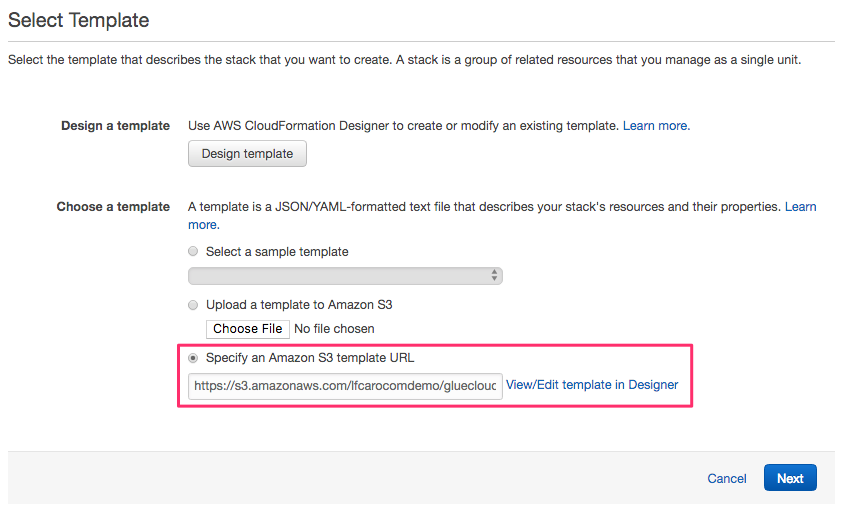Click the No file chosen text
The image size is (846, 517).
coord(334,329)
